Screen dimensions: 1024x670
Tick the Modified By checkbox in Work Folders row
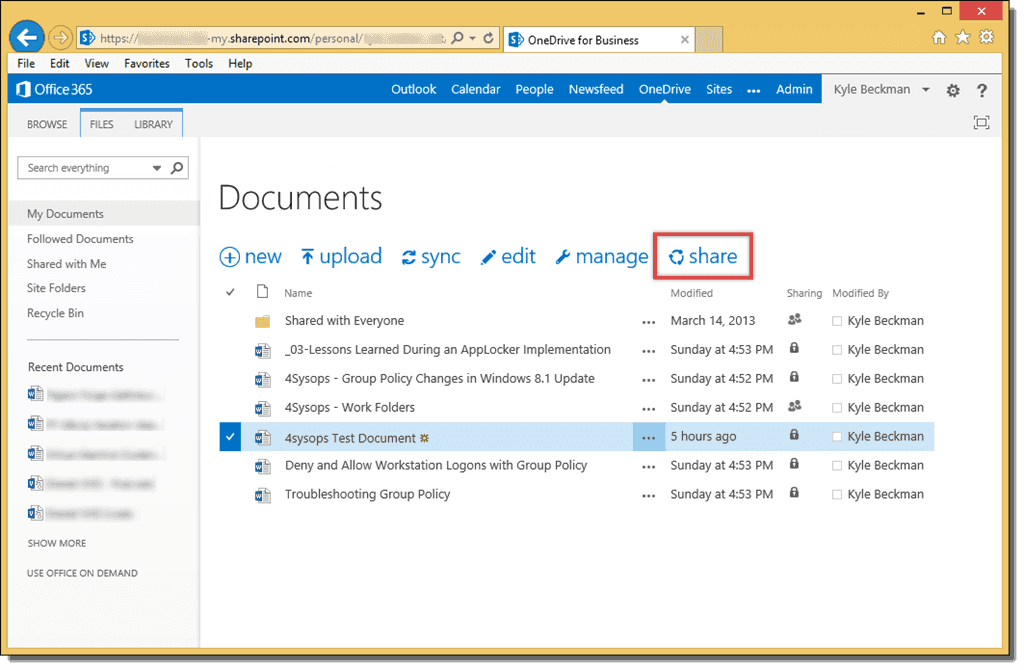pos(837,407)
